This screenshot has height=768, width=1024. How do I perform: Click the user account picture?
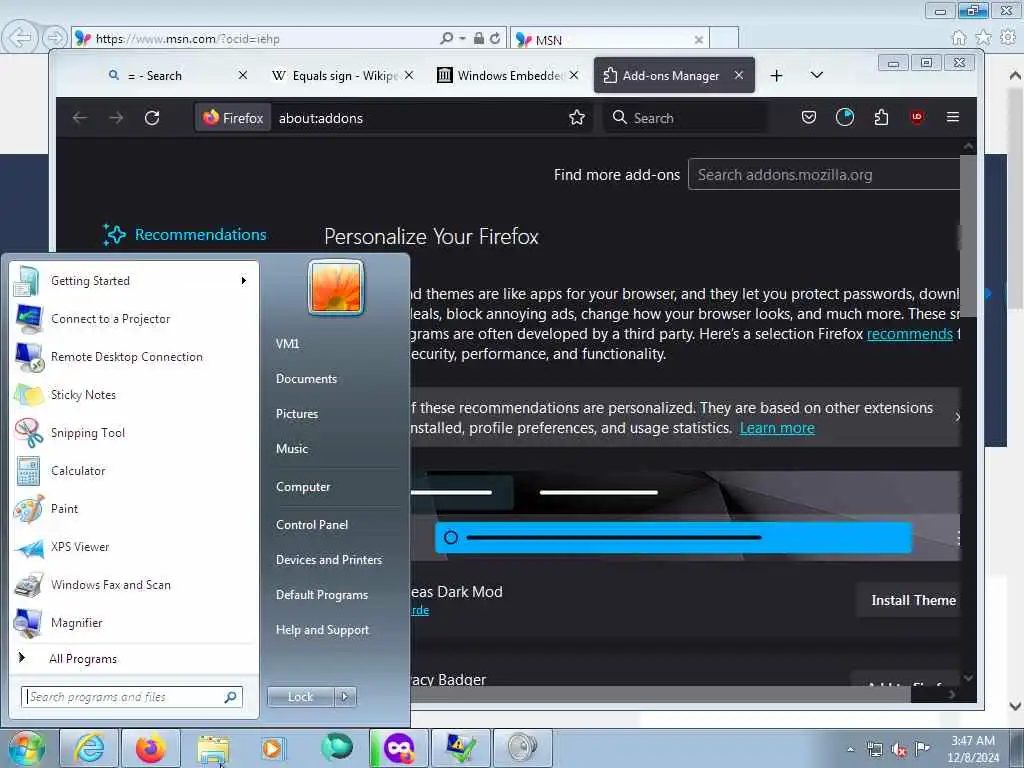coord(336,287)
